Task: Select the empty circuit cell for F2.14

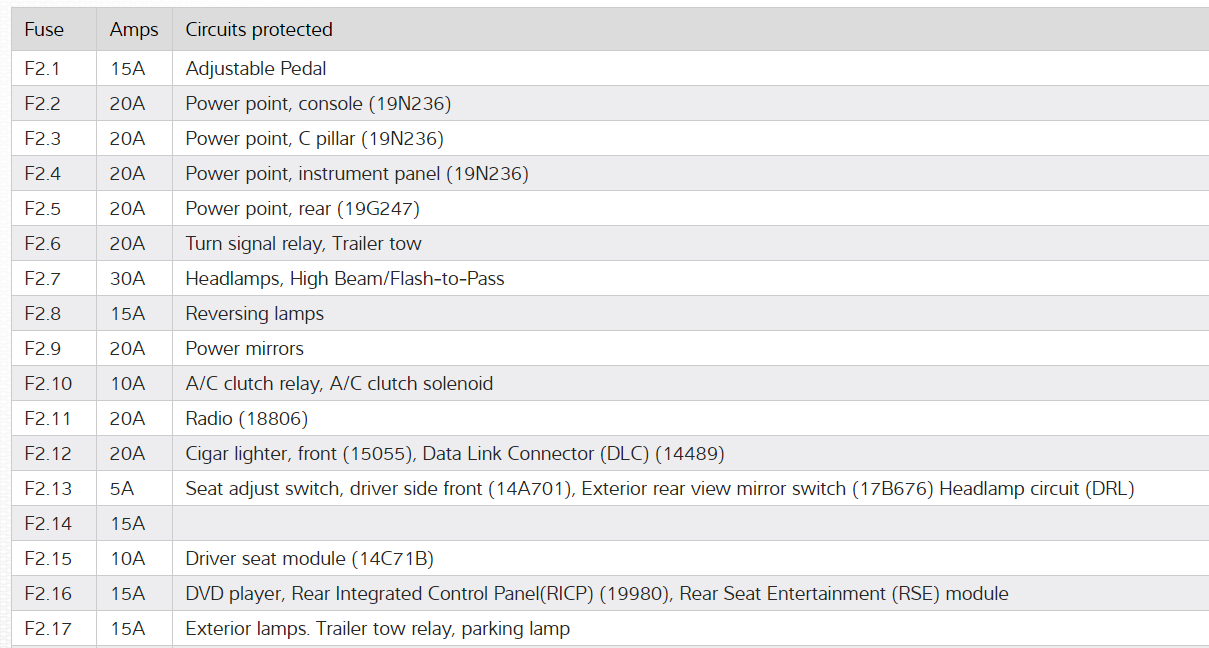Action: point(690,524)
